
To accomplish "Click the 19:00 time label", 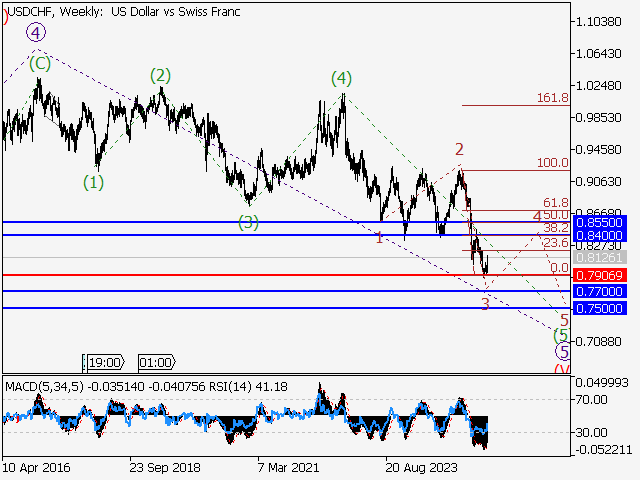I will [103, 363].
